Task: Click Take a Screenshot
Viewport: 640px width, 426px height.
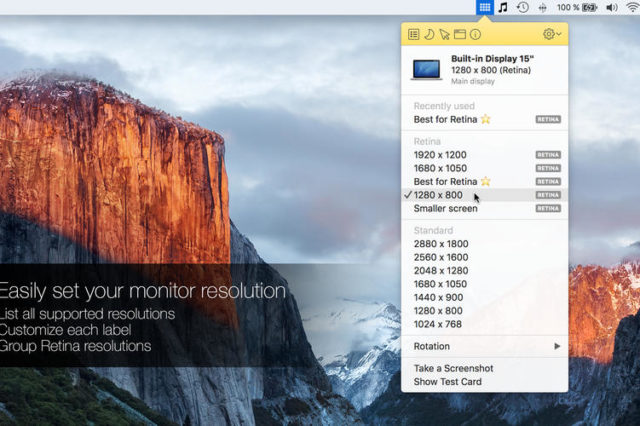Action: click(453, 368)
